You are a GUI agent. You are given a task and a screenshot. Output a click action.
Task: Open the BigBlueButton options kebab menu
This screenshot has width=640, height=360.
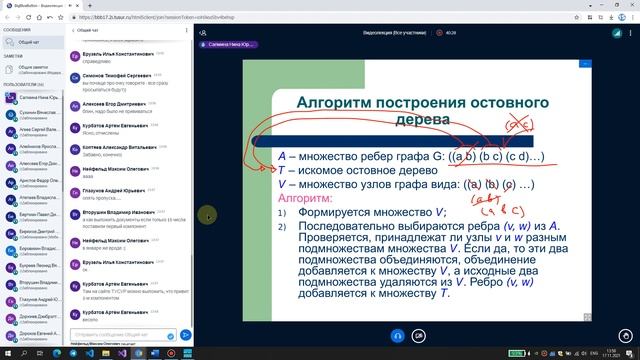click(630, 33)
